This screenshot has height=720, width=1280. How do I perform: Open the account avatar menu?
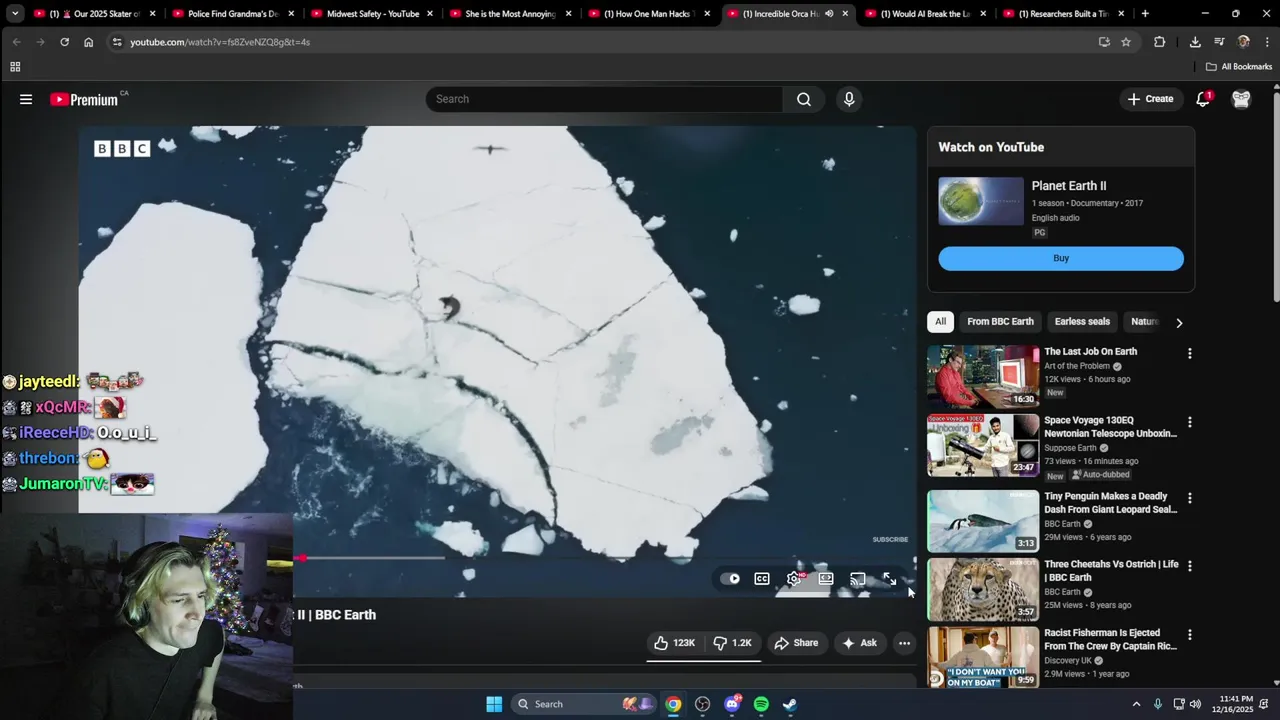click(1241, 99)
